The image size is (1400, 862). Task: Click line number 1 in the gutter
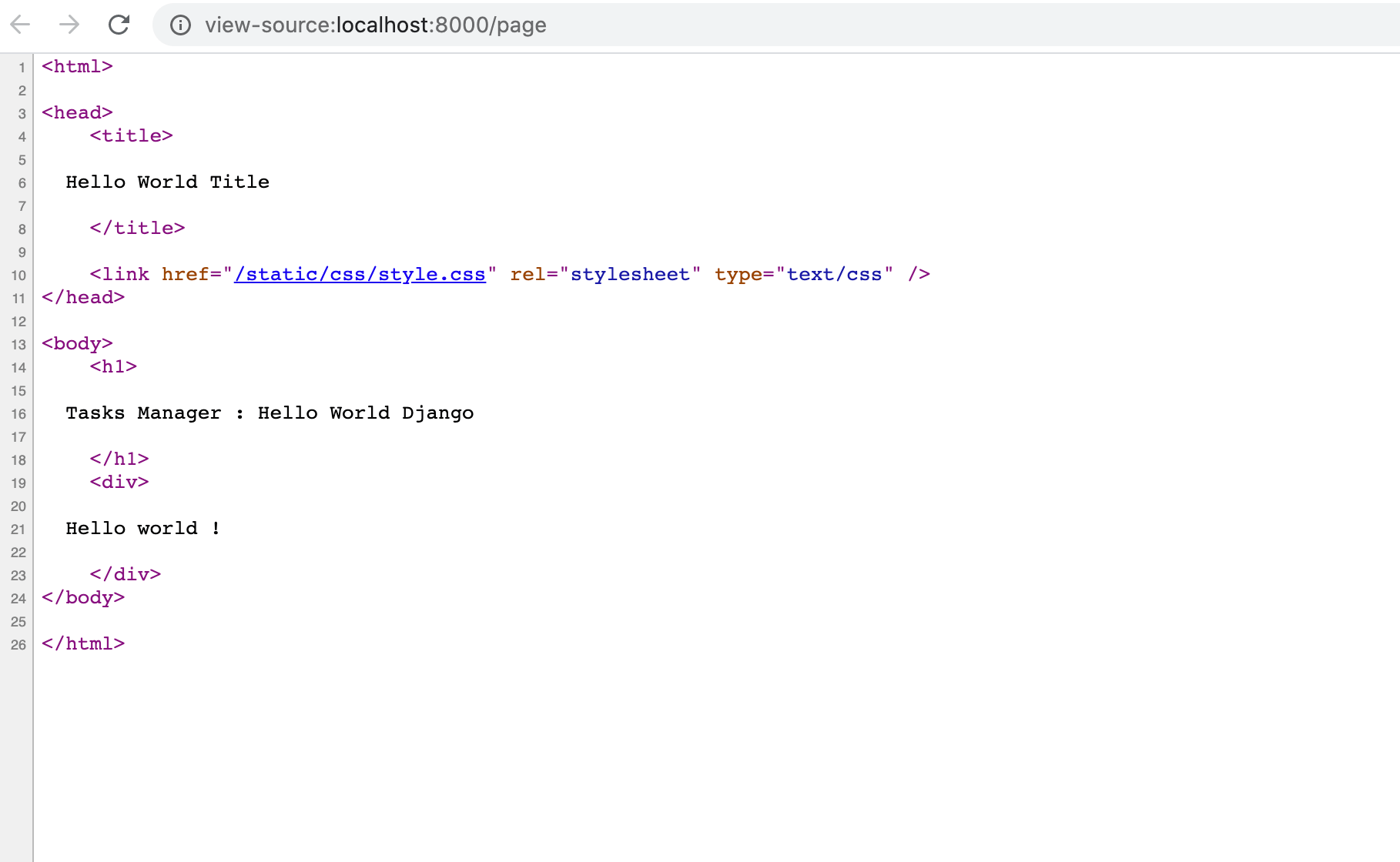point(22,68)
